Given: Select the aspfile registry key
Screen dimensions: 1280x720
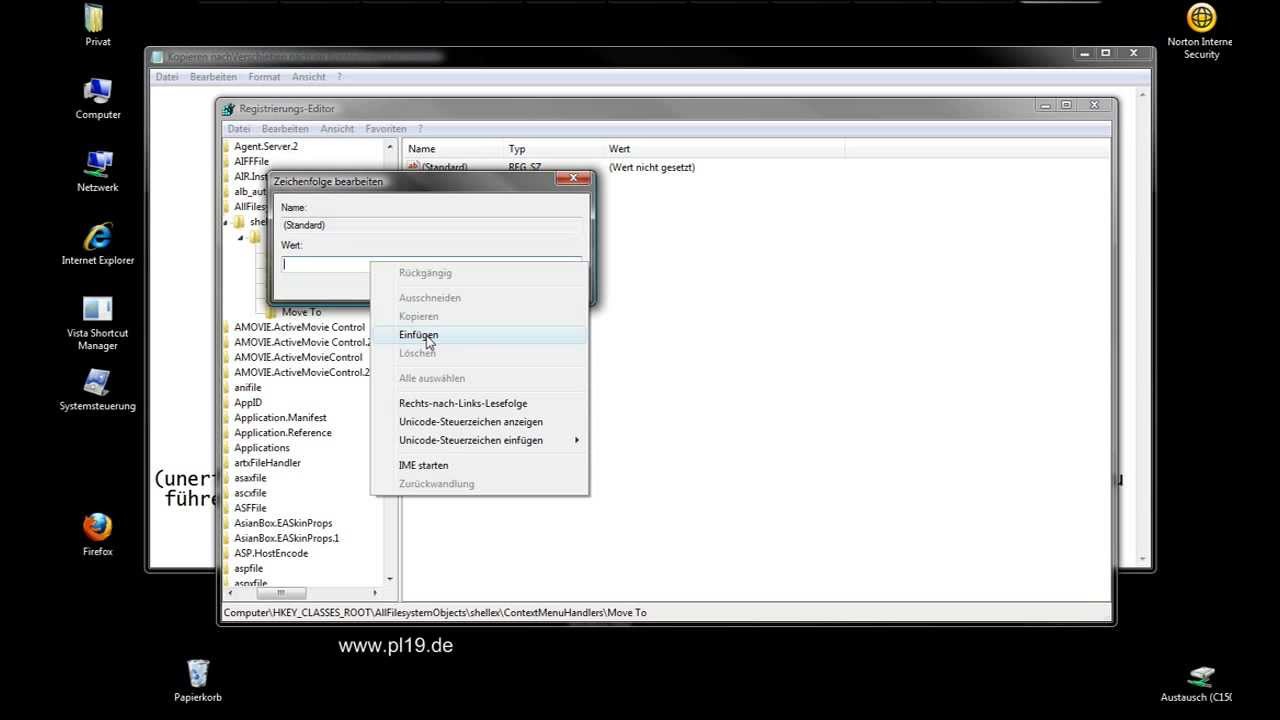Looking at the screenshot, I should coord(248,567).
